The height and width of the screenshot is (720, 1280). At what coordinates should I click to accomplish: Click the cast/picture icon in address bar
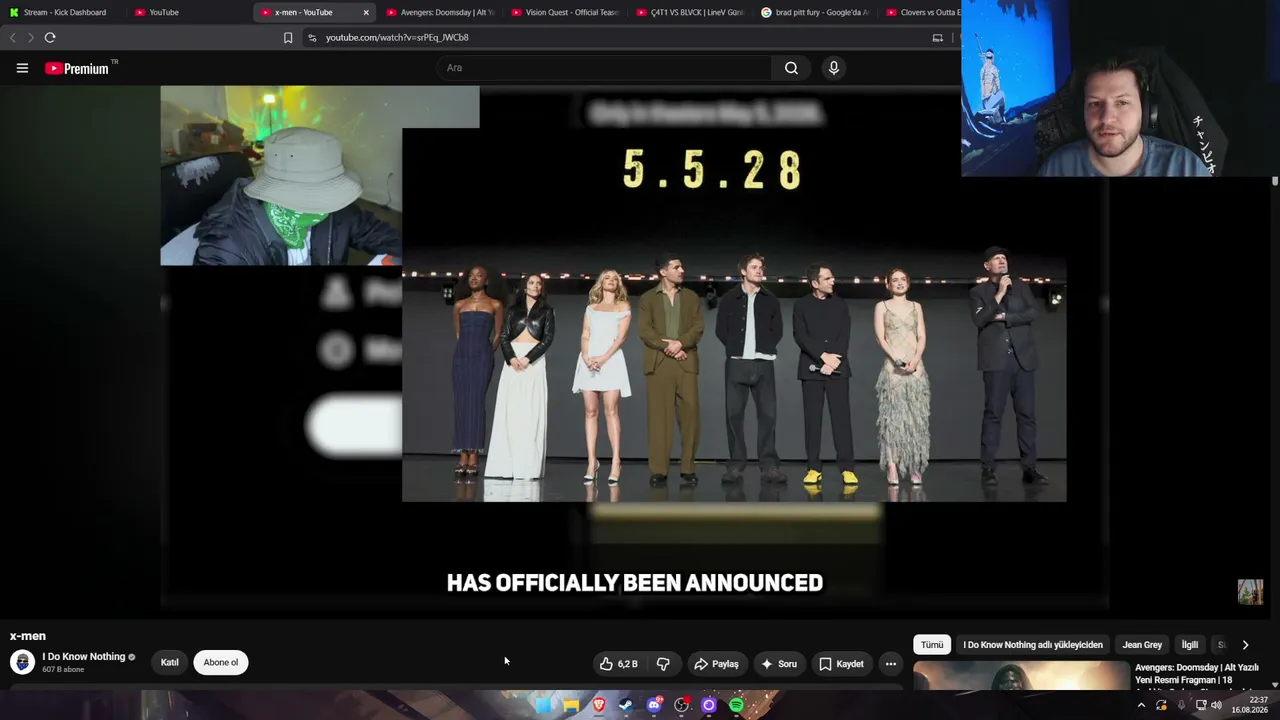[937, 37]
